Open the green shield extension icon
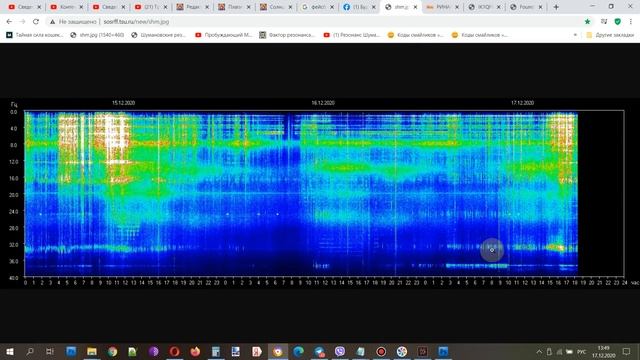This screenshot has height=360, width=640. 618,22
